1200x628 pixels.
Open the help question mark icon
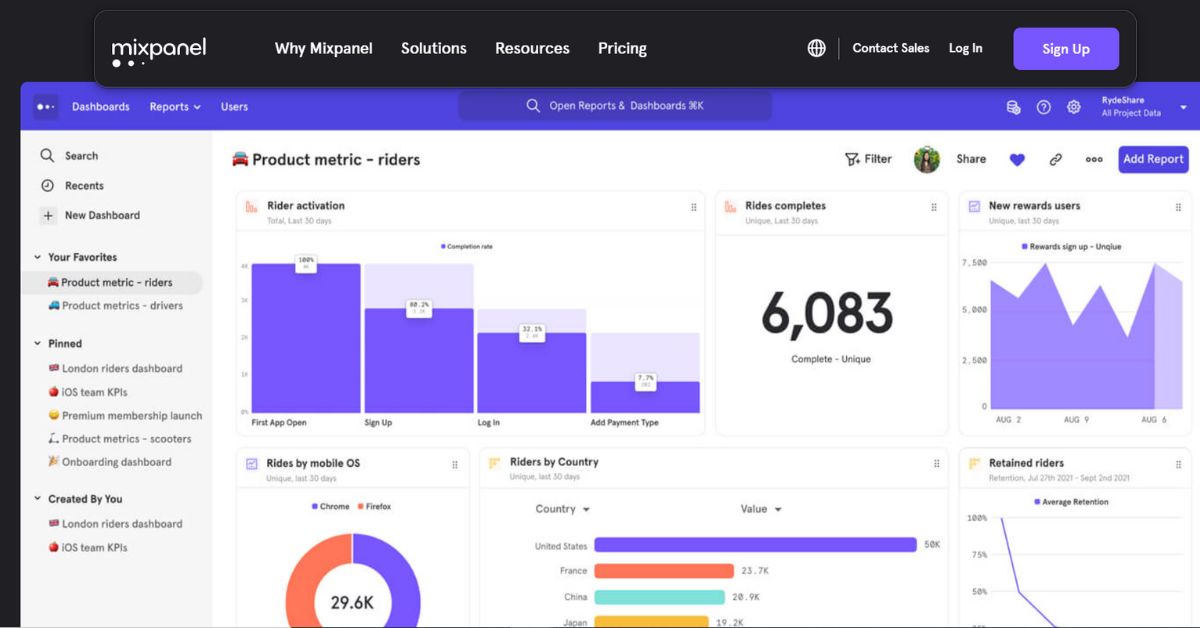[x=1043, y=107]
